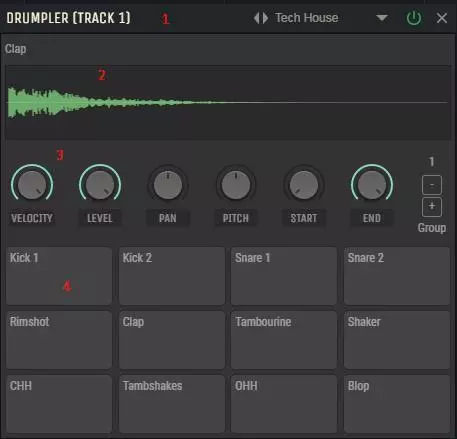Screen dimensions: 457x439
Task: Click the group number value 1
Action: tap(432, 162)
